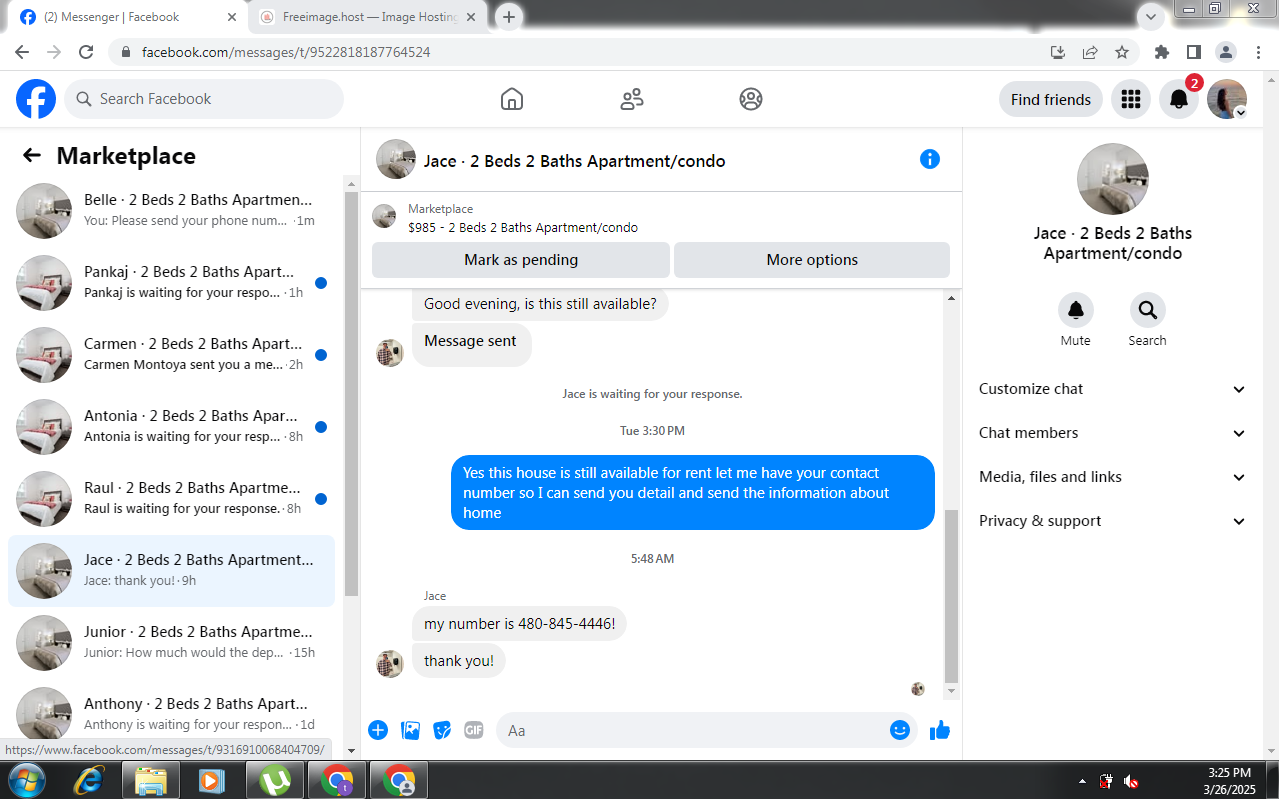1279x799 pixels.
Task: Show hidden system tray icons arrow
Action: 1082,781
